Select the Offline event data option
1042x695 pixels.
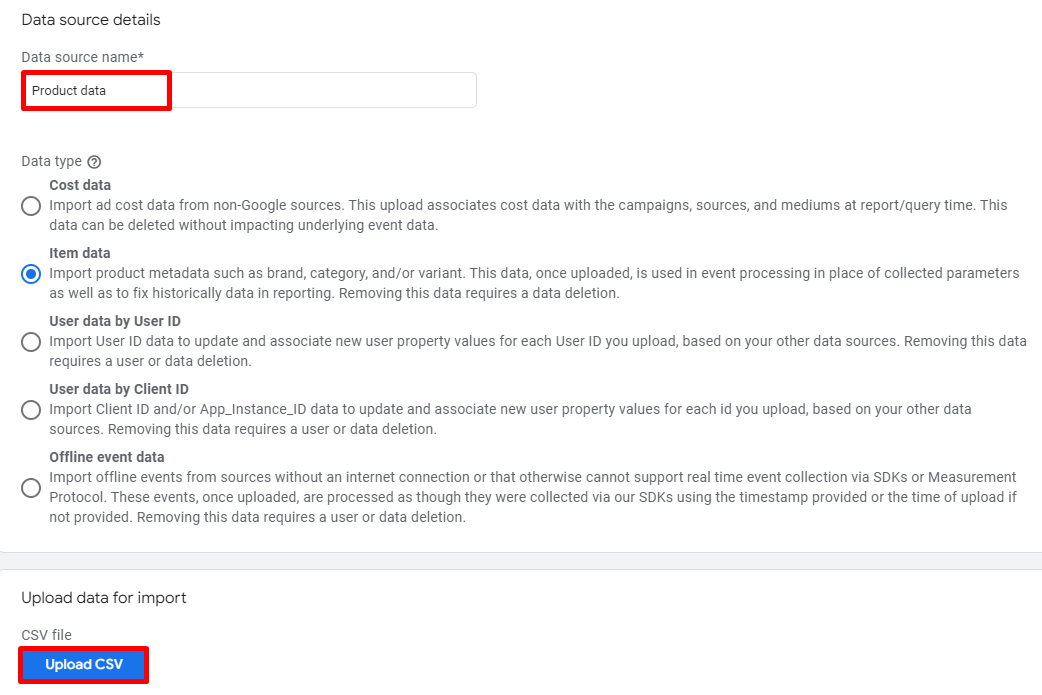(30, 488)
